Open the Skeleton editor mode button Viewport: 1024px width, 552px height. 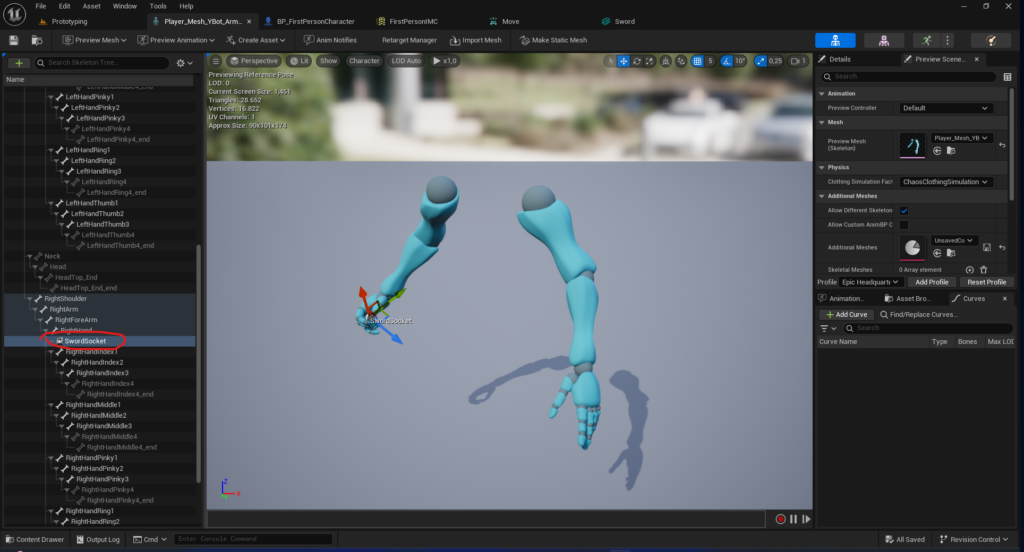(x=835, y=40)
